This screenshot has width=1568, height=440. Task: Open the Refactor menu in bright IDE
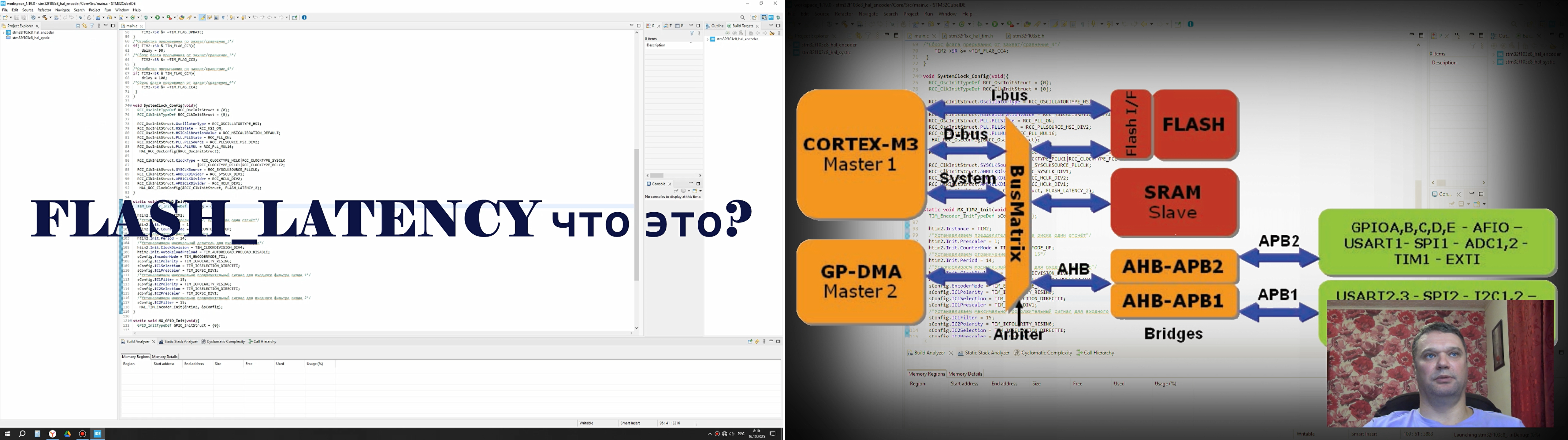[44, 10]
